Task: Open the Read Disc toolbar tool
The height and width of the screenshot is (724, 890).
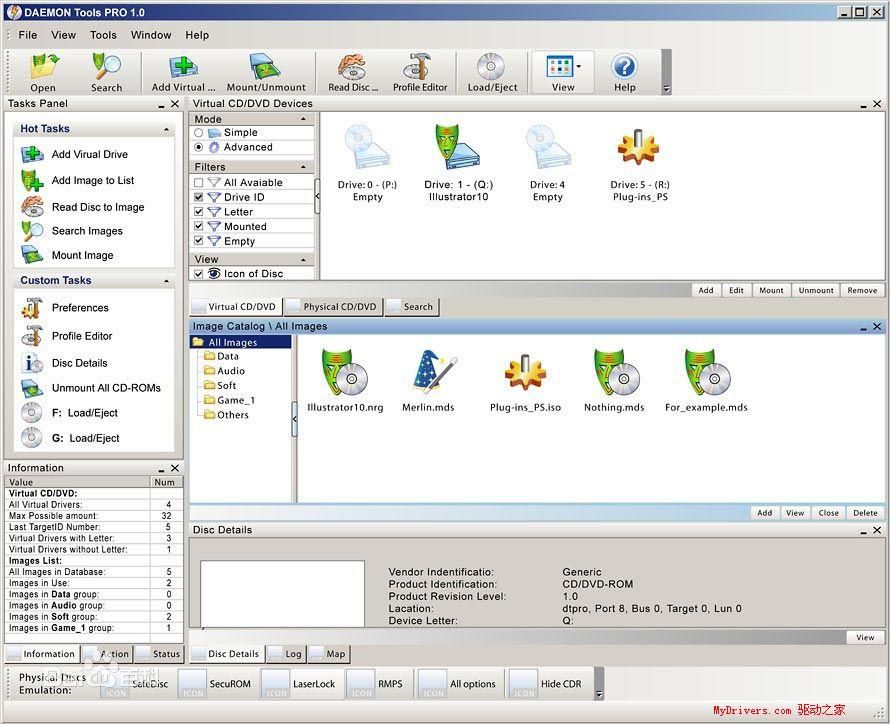Action: [x=353, y=71]
